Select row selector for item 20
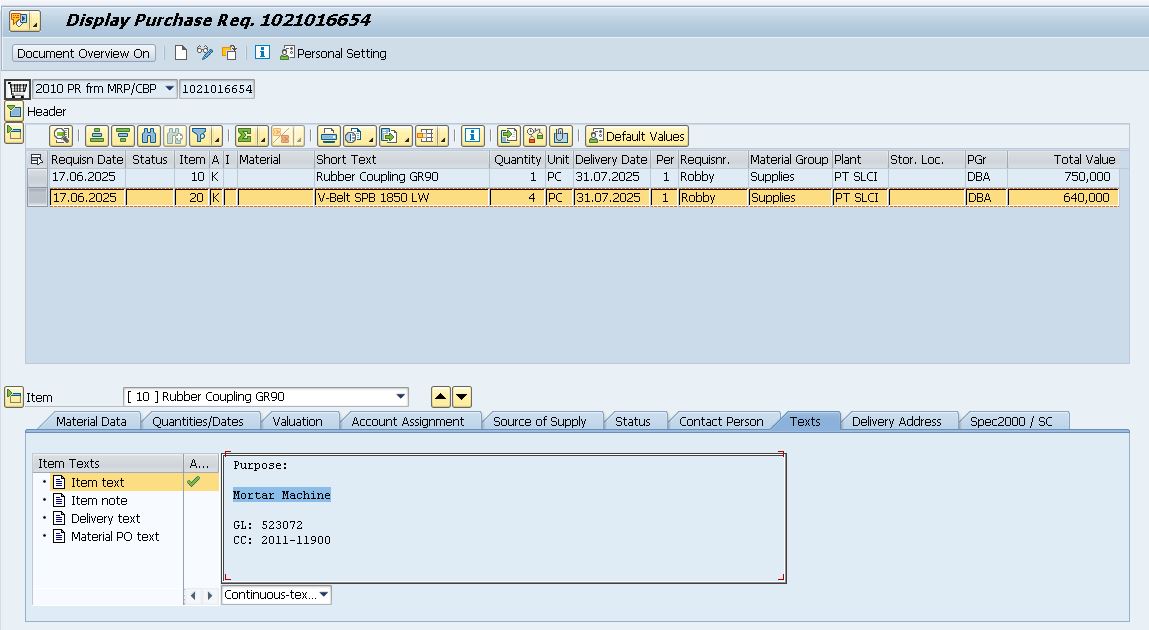Screen dimensions: 1149x630 point(37,197)
